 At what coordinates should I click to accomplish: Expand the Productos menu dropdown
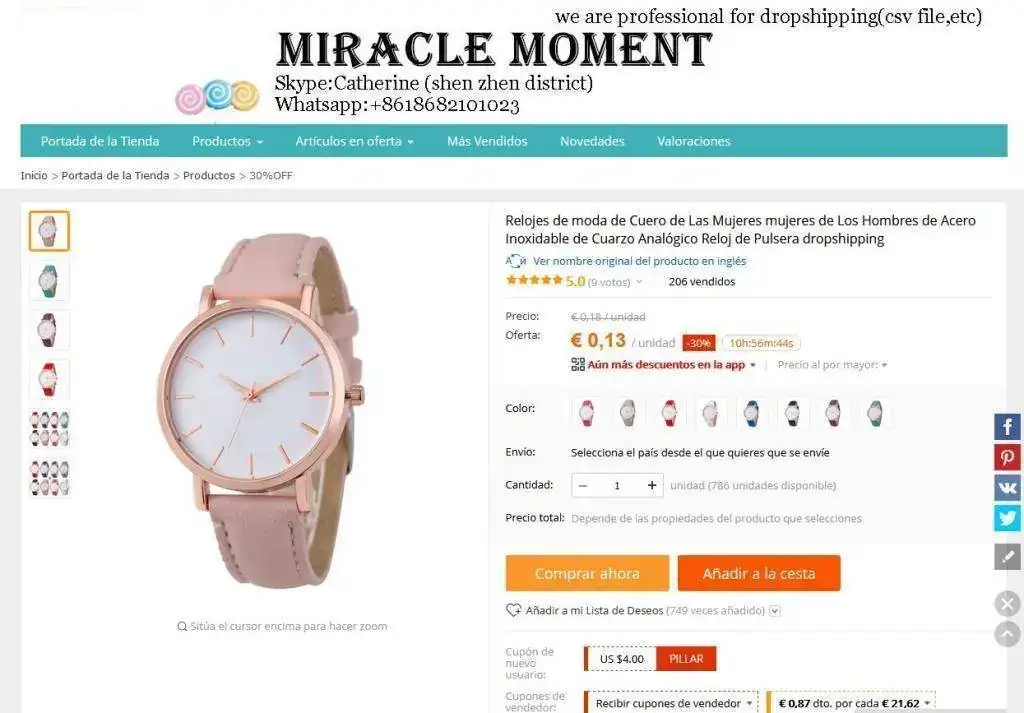tap(227, 141)
